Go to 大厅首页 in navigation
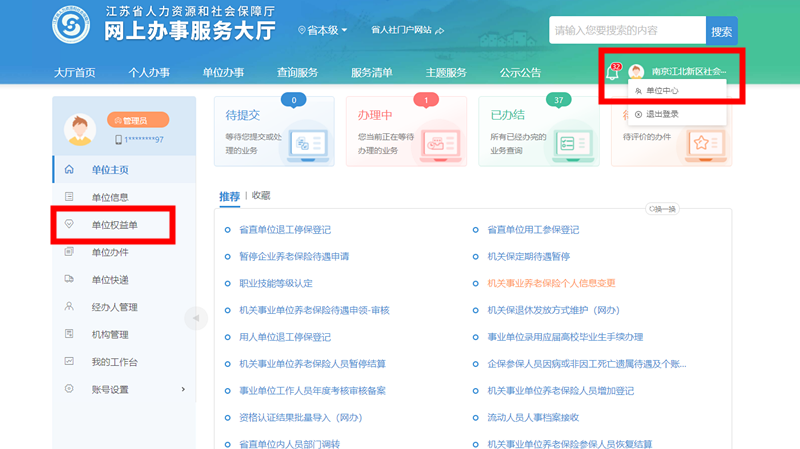The height and width of the screenshot is (449, 800). pos(74,72)
